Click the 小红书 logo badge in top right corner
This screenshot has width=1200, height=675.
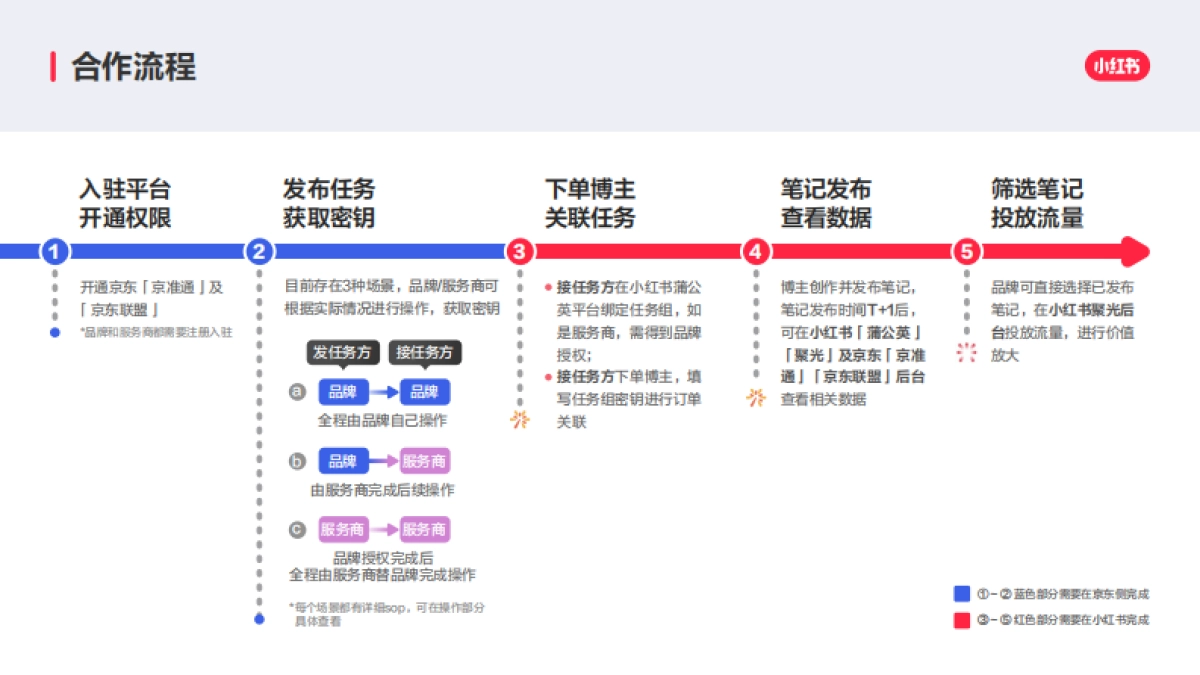pyautogui.click(x=1117, y=67)
